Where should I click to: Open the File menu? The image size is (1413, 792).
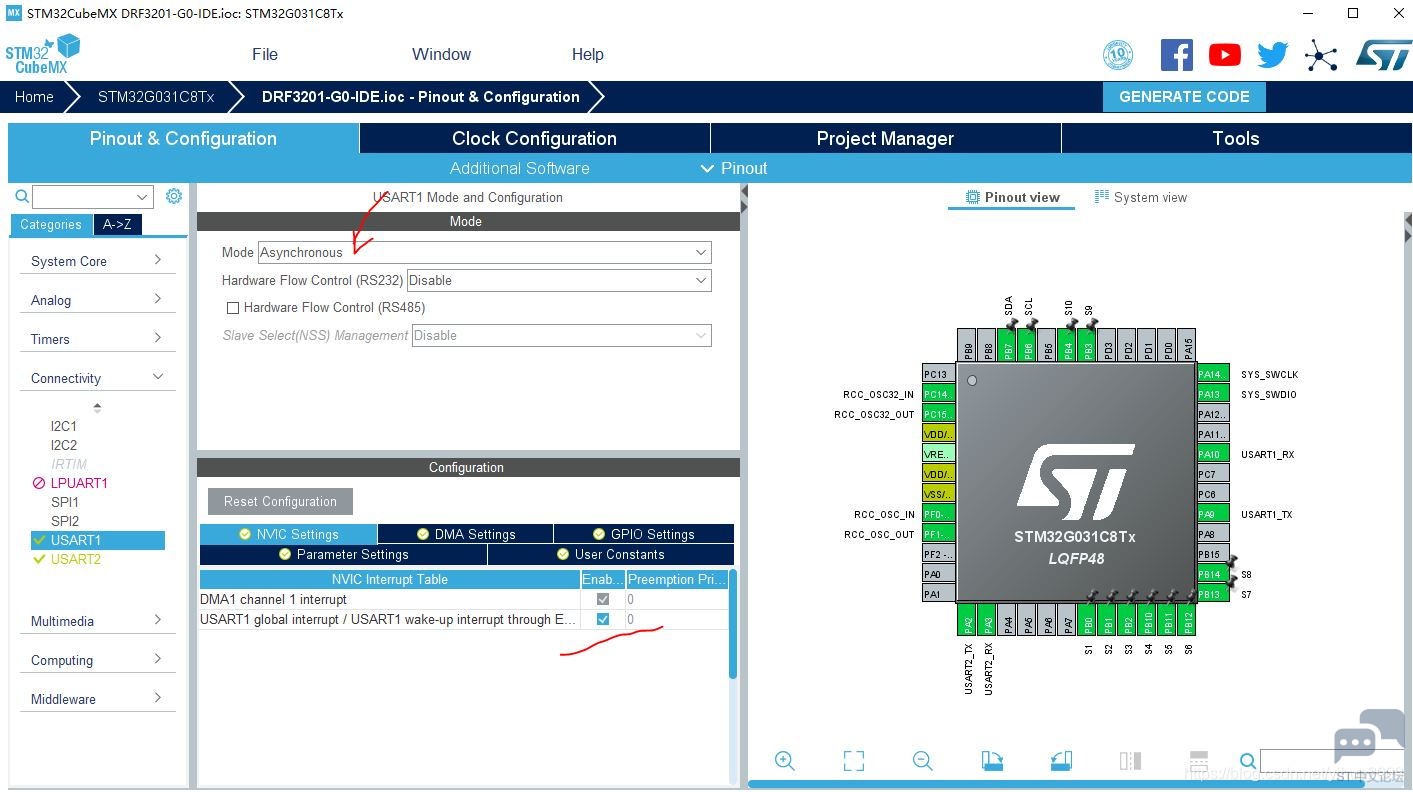[265, 54]
